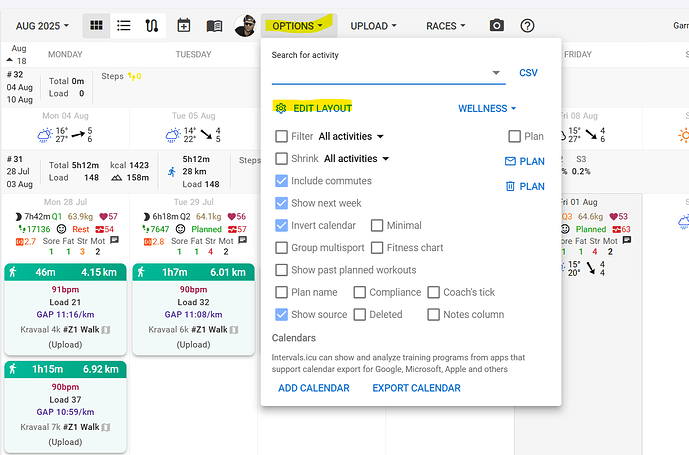Toggle the Fitness chart checkbox
The height and width of the screenshot is (455, 689).
(378, 248)
